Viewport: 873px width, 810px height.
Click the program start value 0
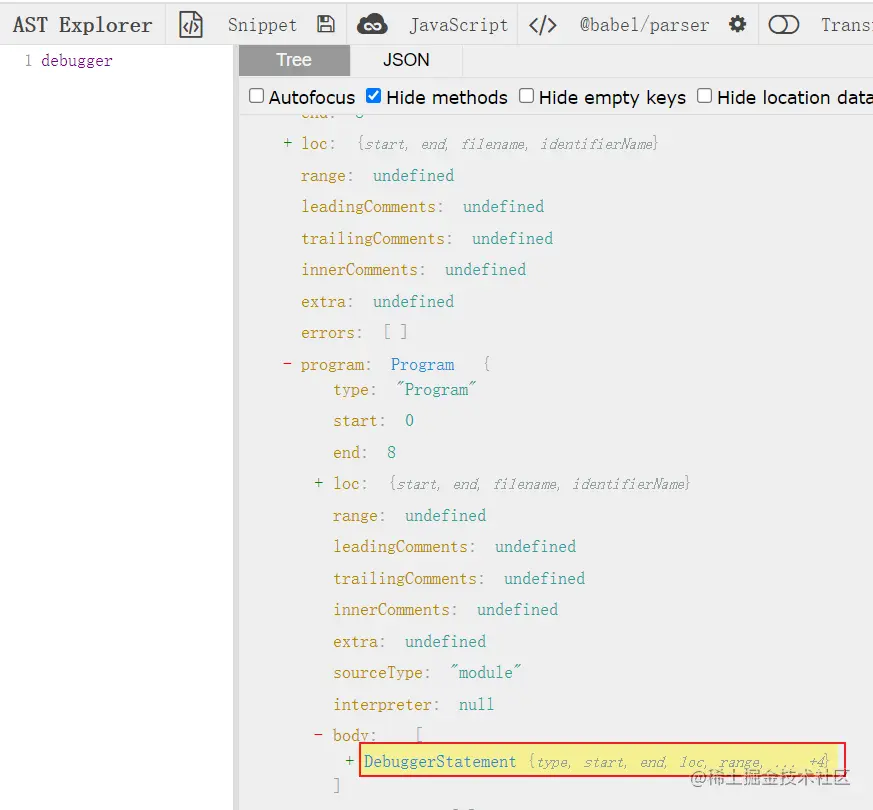(x=409, y=421)
